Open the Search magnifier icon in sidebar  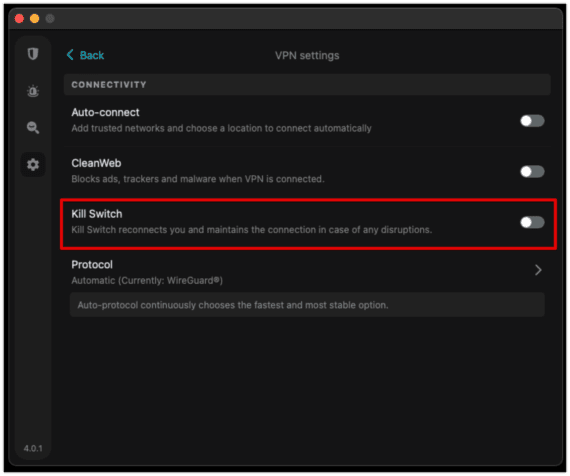(33, 128)
